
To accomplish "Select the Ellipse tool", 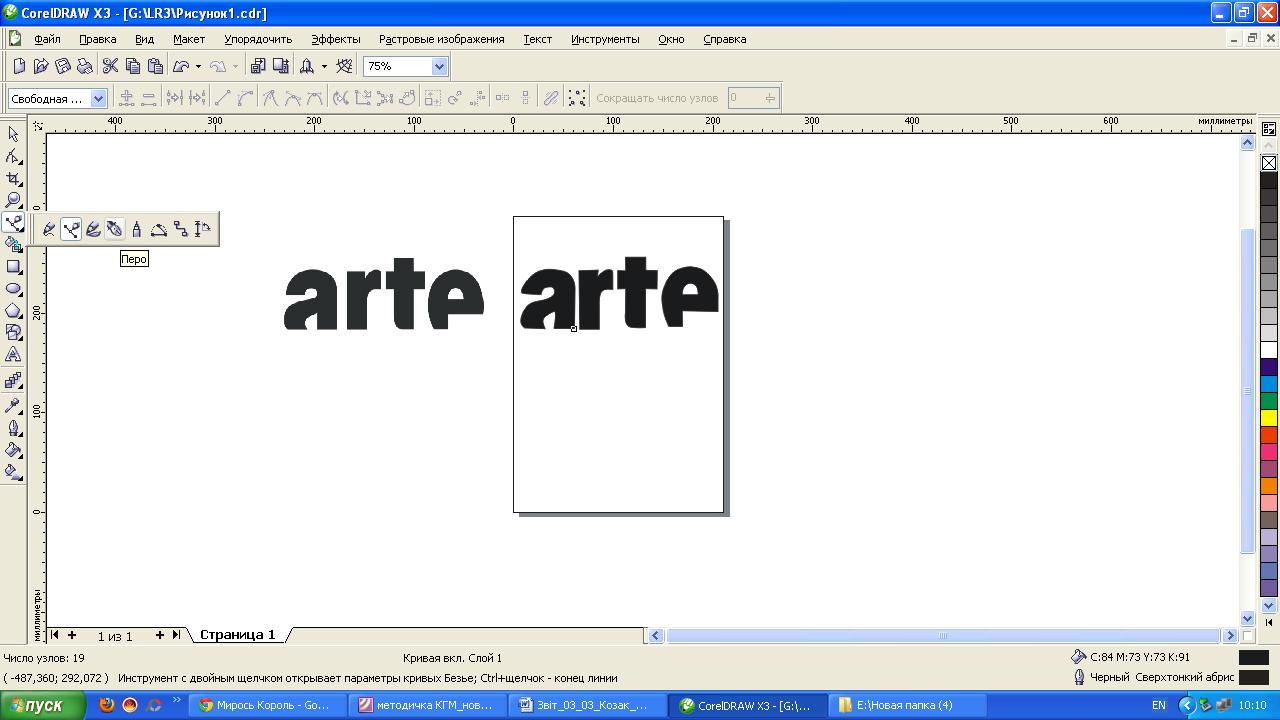I will (x=13, y=289).
